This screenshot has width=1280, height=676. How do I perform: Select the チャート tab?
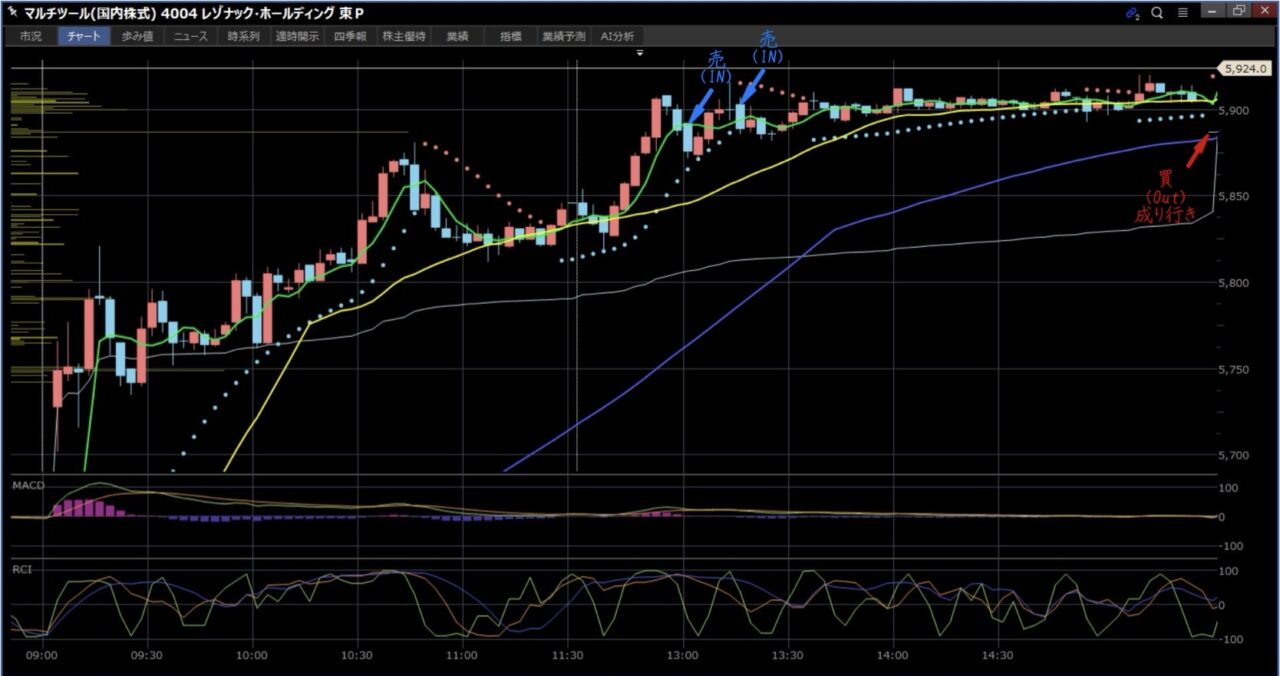(84, 36)
